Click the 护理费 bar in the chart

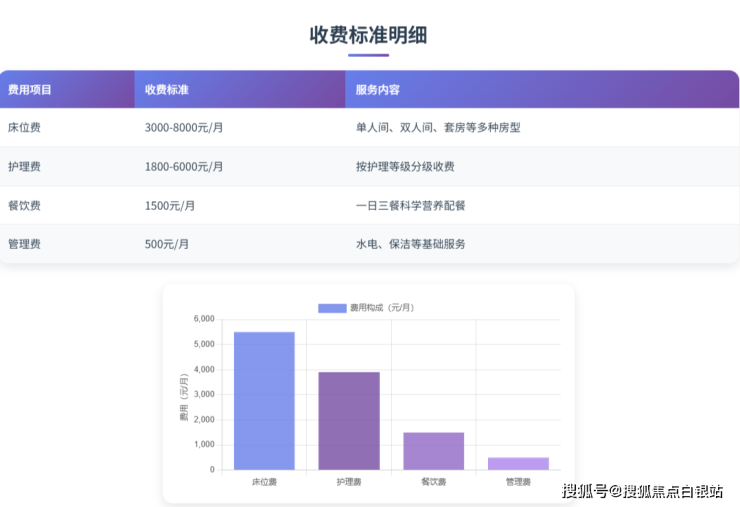pyautogui.click(x=349, y=420)
